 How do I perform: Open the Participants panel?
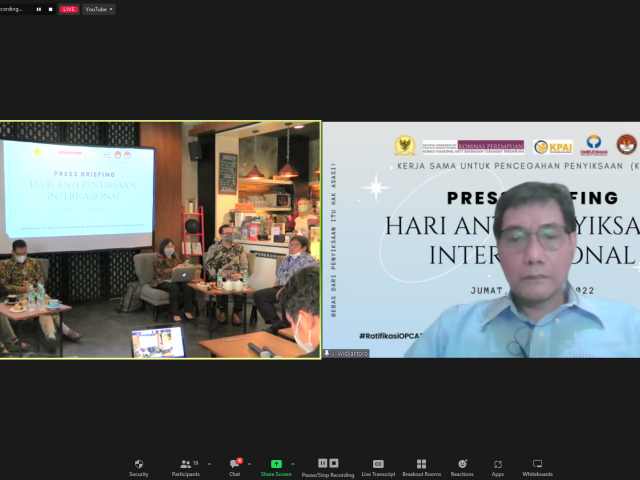(185, 466)
